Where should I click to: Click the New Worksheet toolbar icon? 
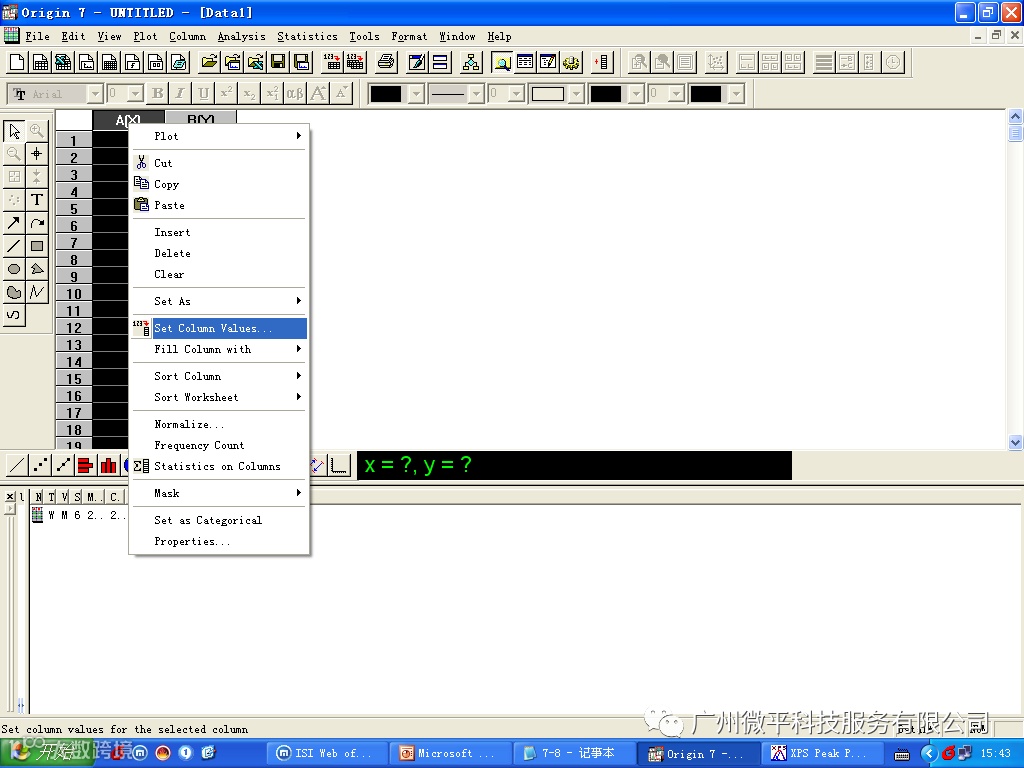[x=40, y=62]
